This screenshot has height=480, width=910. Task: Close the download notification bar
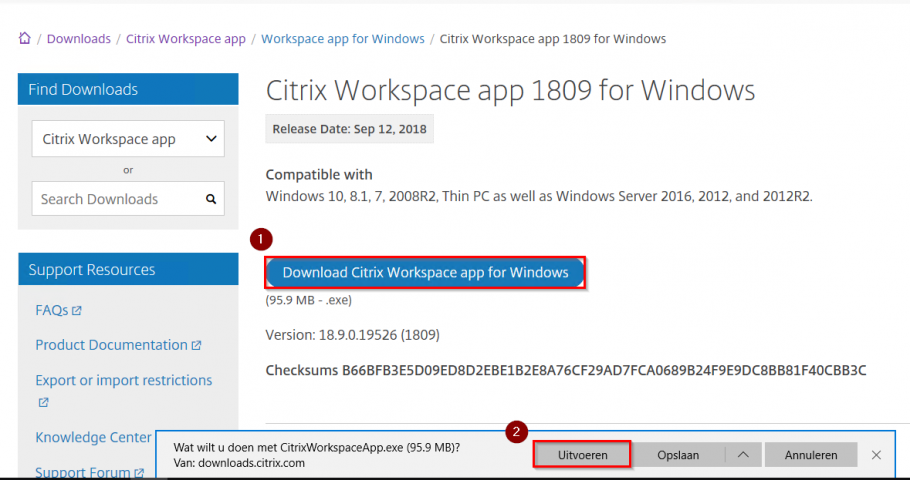876,455
